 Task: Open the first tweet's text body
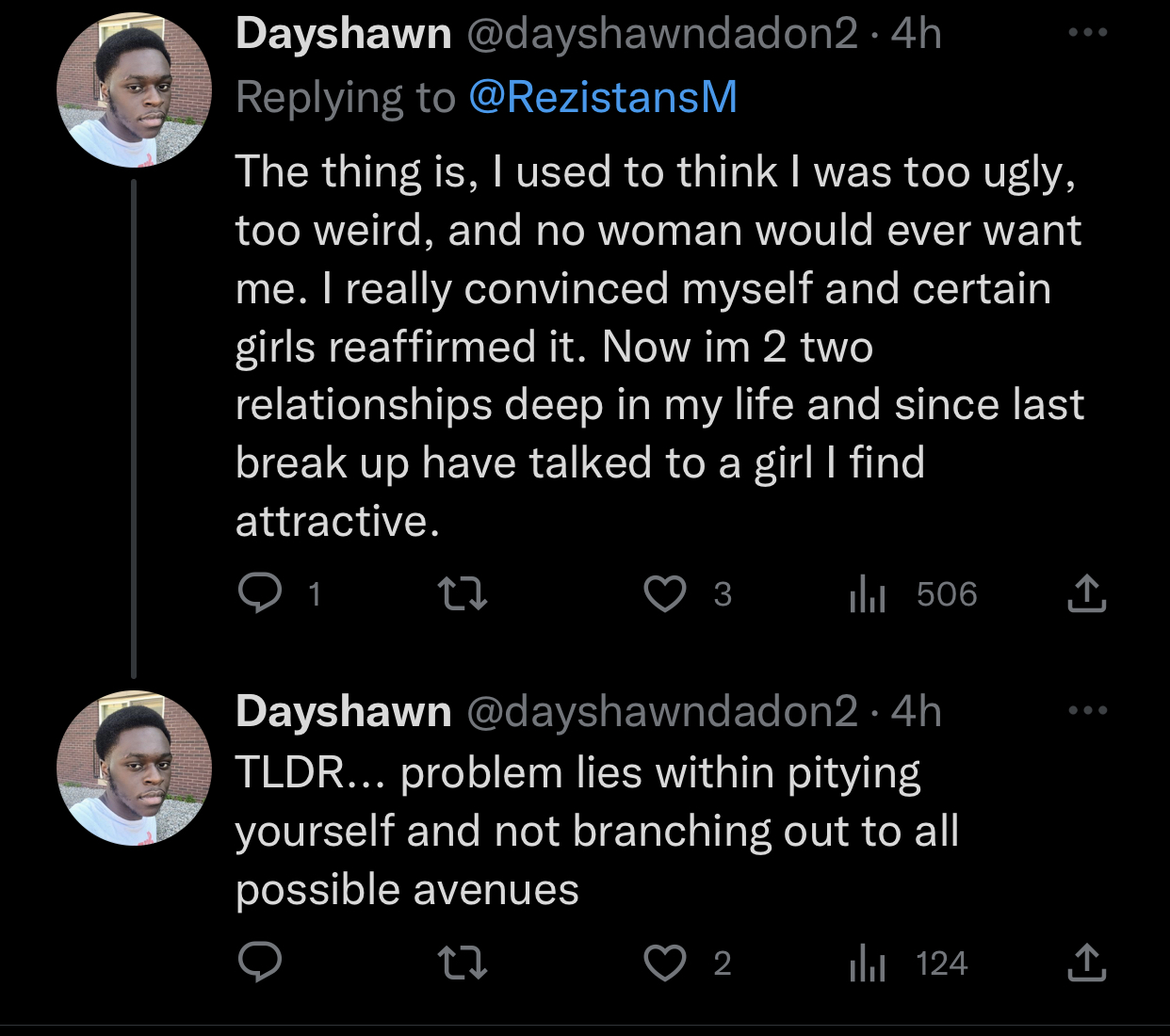coord(659,347)
